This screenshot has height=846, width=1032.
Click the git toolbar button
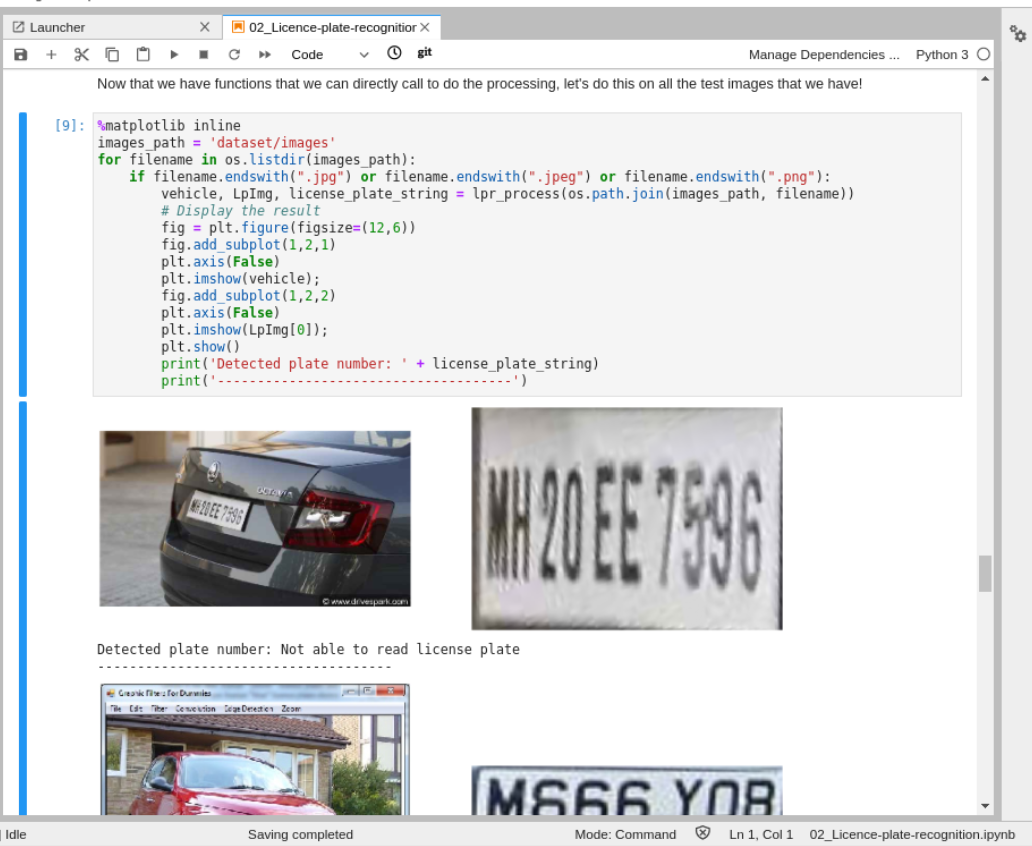tap(425, 52)
